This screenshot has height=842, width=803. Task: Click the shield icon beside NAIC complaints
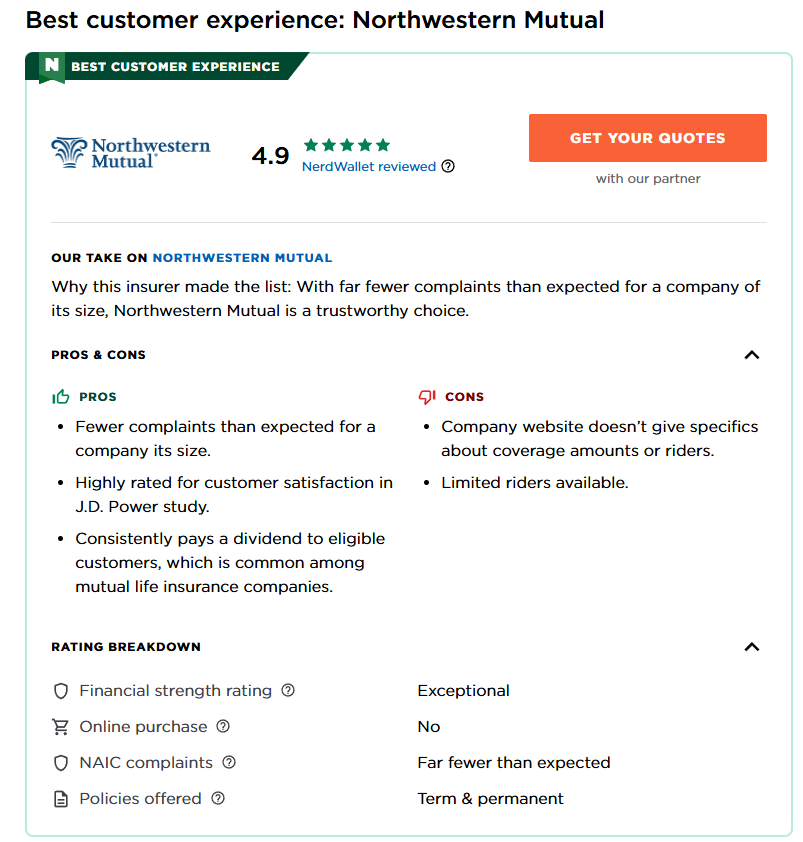tap(61, 763)
